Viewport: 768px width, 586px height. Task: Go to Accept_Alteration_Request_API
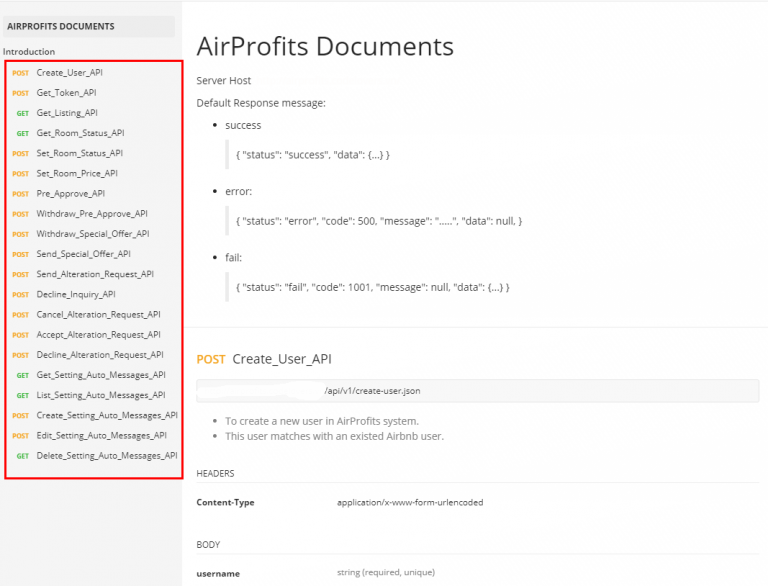pos(98,335)
